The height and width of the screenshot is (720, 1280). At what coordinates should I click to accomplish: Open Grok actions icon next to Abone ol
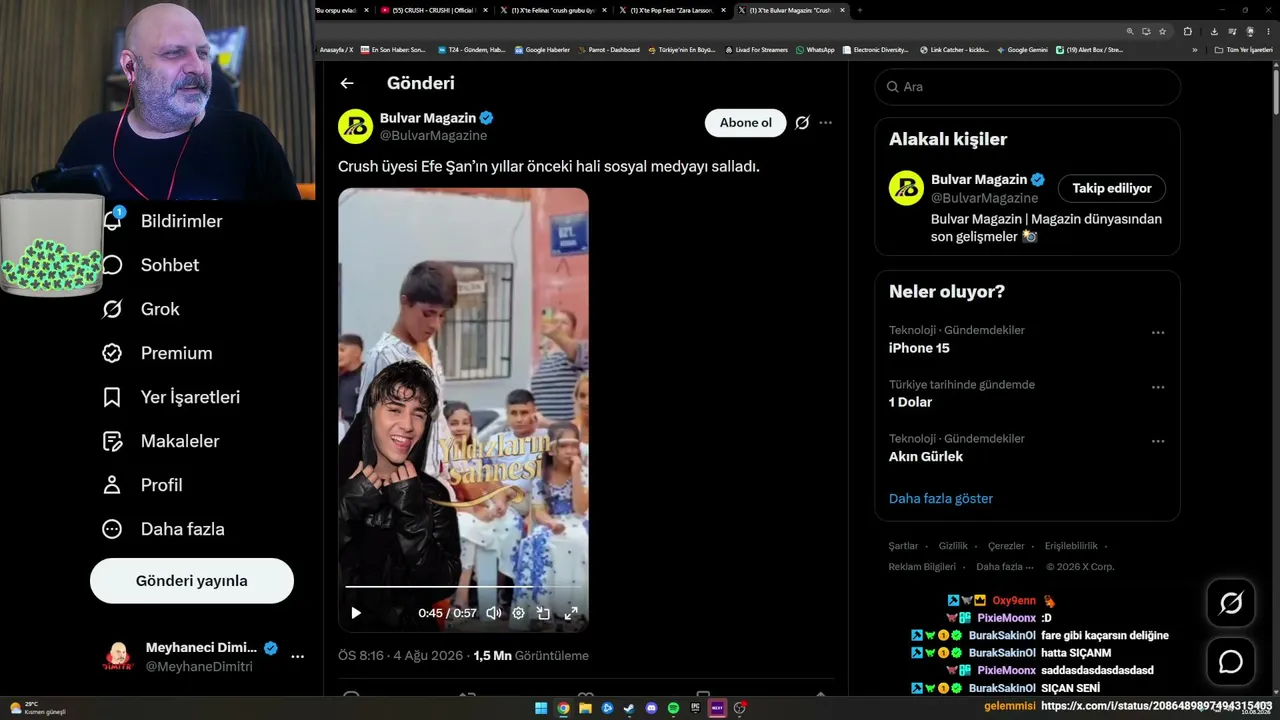coord(802,123)
